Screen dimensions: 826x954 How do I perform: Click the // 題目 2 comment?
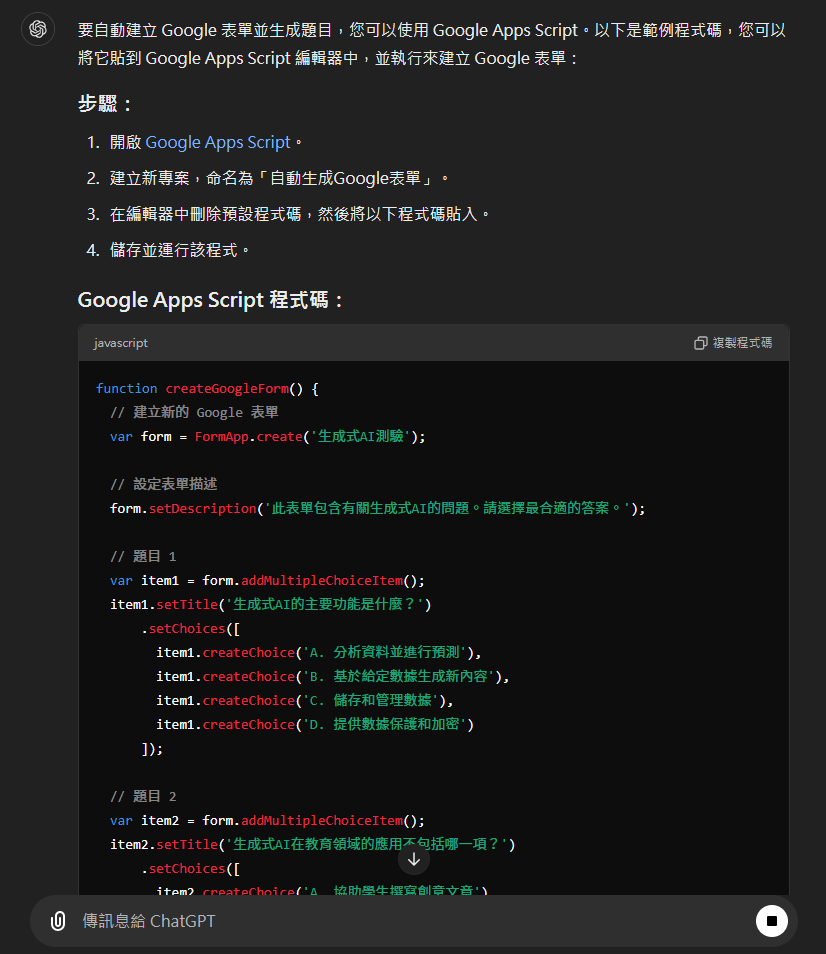click(143, 796)
